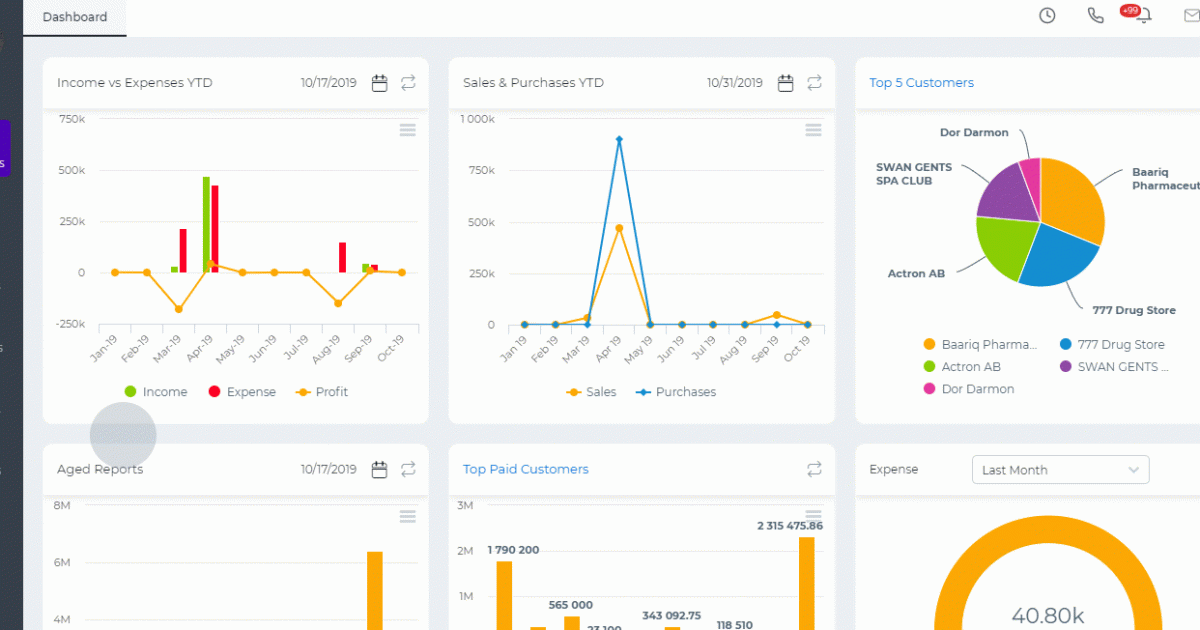The height and width of the screenshot is (630, 1200).
Task: Open Top Paid Customers chart hamburger menu
Action: pyautogui.click(x=813, y=516)
